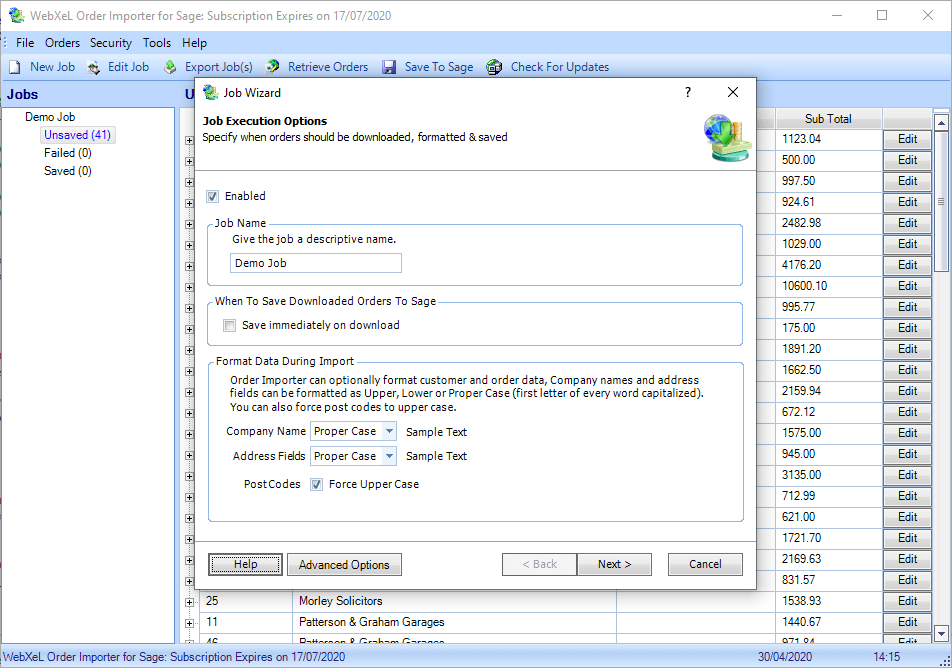Click Edit for the 10600.10 row
Image resolution: width=952 pixels, height=668 pixels.
click(907, 286)
